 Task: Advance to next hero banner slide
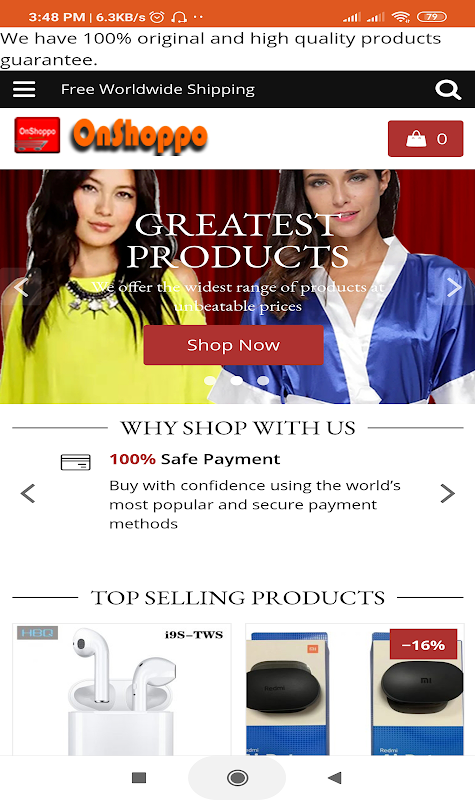[454, 287]
